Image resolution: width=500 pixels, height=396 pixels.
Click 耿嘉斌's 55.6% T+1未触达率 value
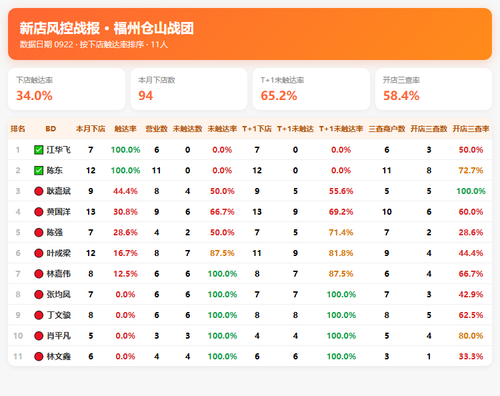click(341, 191)
